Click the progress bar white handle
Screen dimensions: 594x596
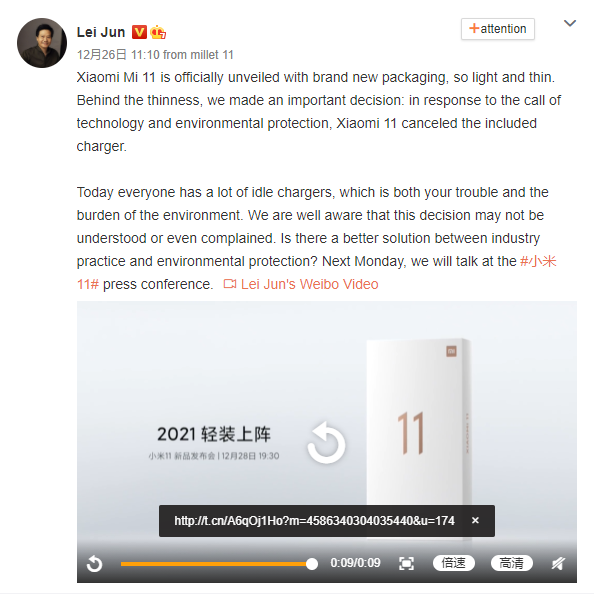click(312, 564)
